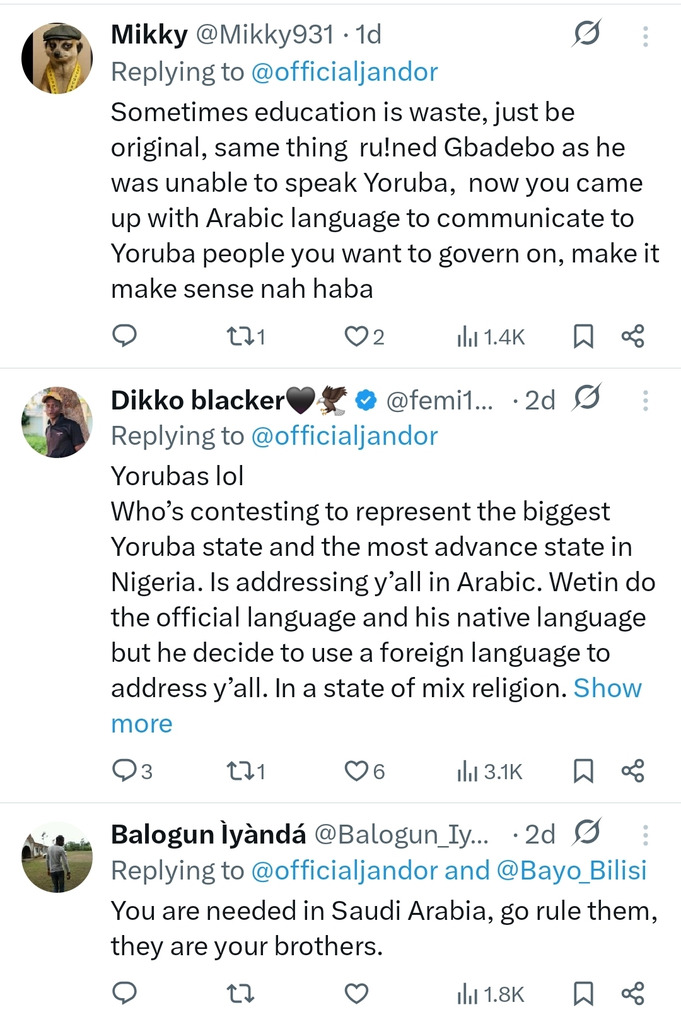The image size is (681, 1024).
Task: Reply to Dikko blacker's tweet
Action: pyautogui.click(x=124, y=771)
